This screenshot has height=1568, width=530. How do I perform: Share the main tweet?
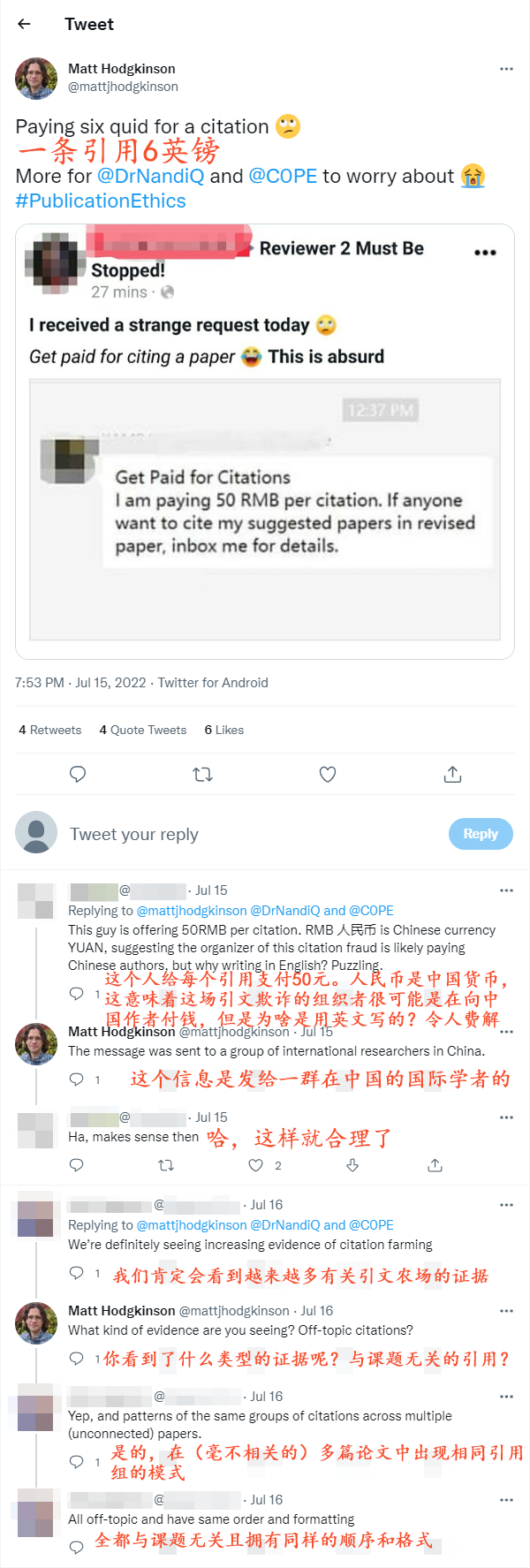pyautogui.click(x=452, y=775)
